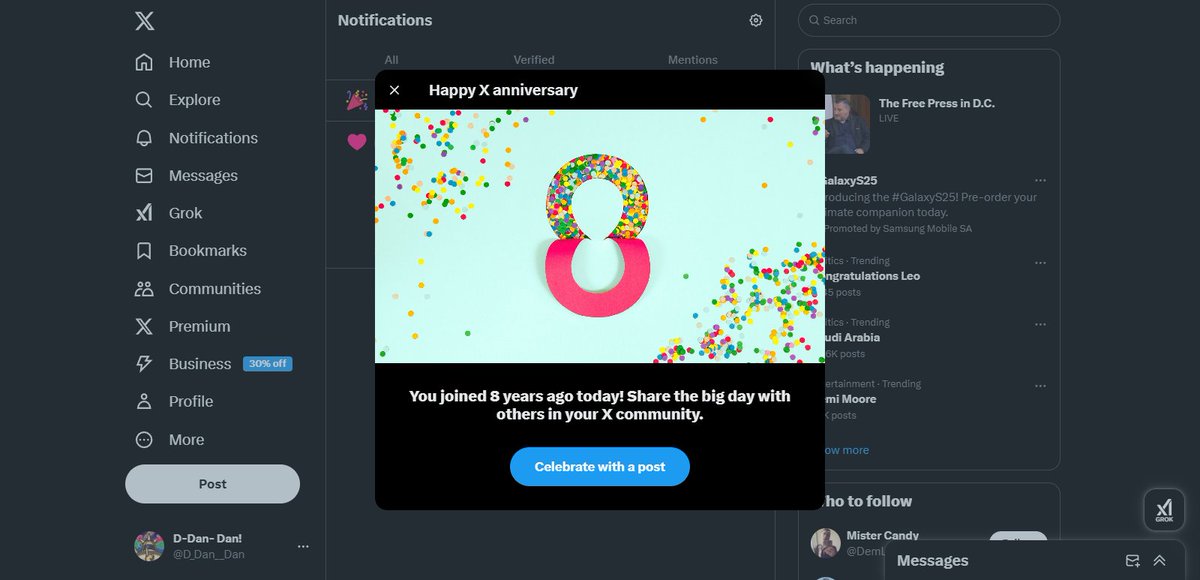Click the More circle icon
Image resolution: width=1200 pixels, height=580 pixels.
click(144, 440)
